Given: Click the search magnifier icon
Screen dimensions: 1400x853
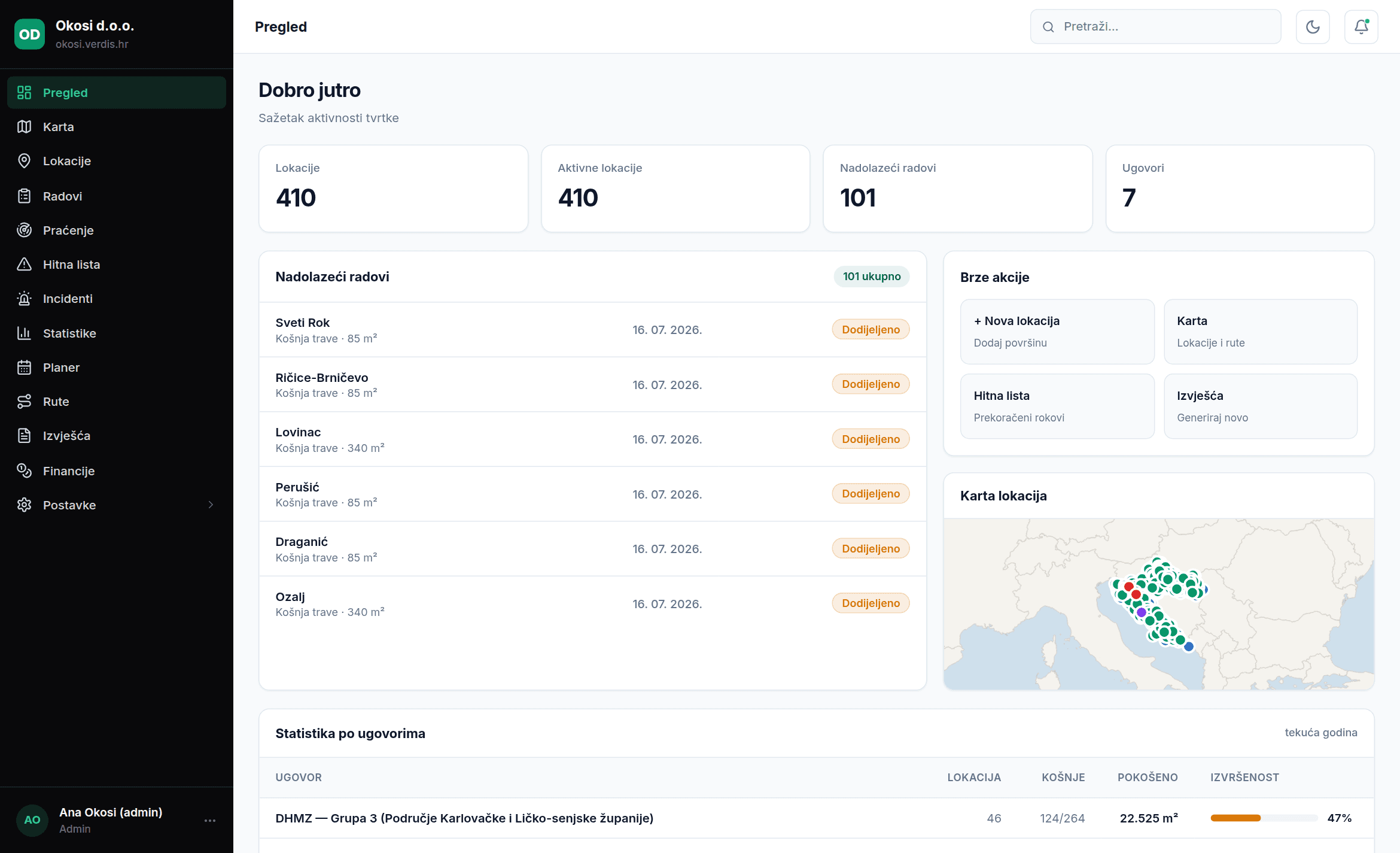Looking at the screenshot, I should point(1048,27).
